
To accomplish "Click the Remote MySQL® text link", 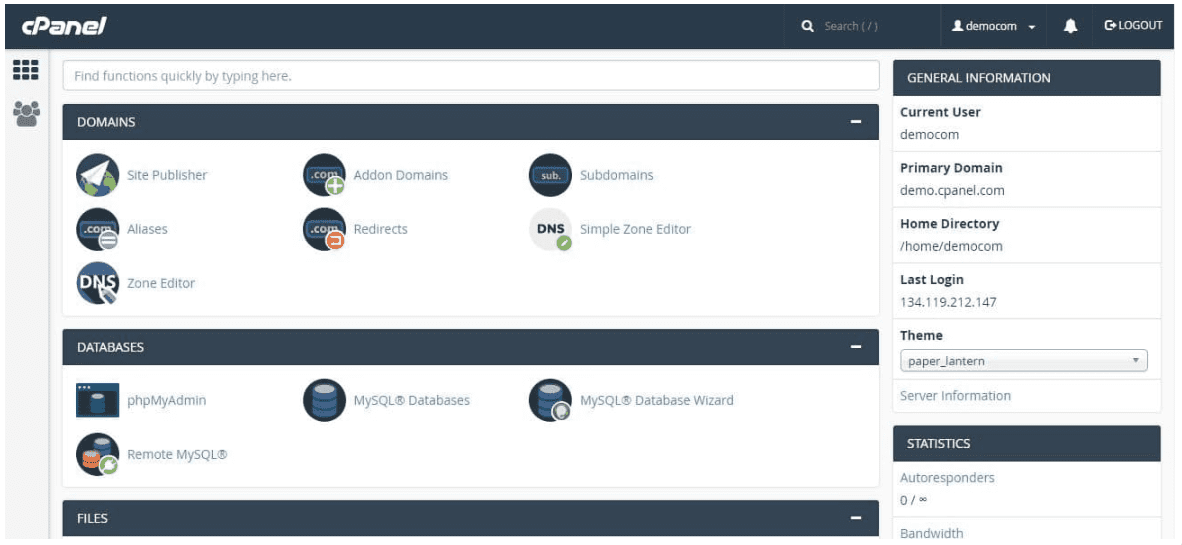I will [x=177, y=455].
